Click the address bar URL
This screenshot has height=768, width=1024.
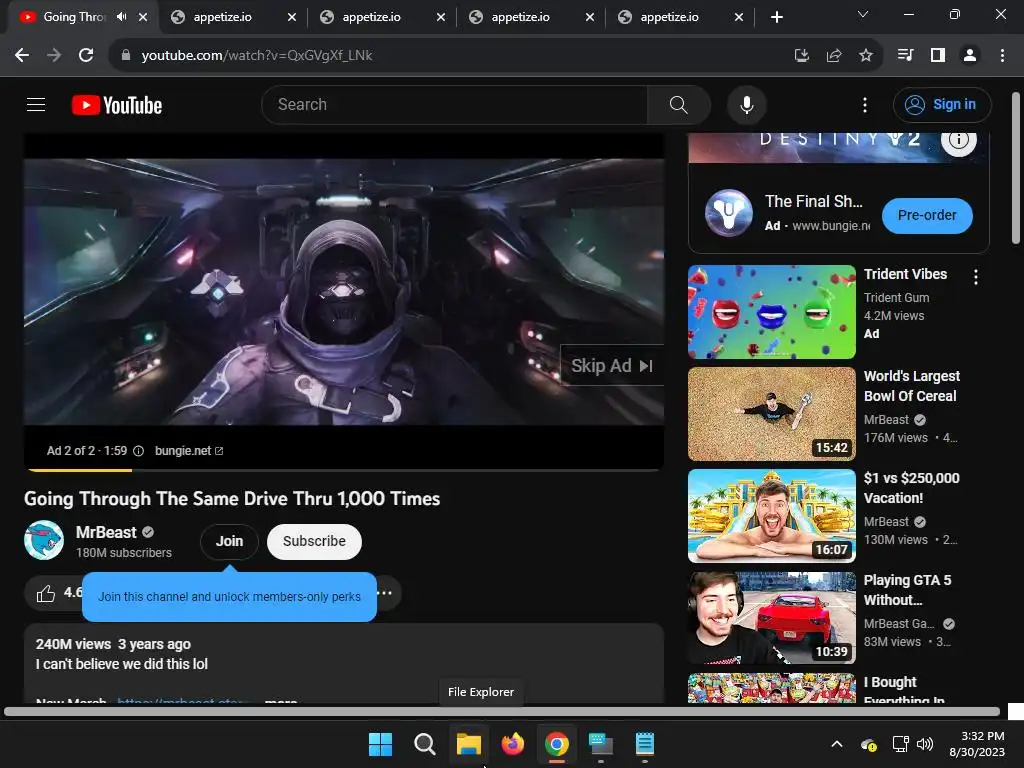click(257, 56)
